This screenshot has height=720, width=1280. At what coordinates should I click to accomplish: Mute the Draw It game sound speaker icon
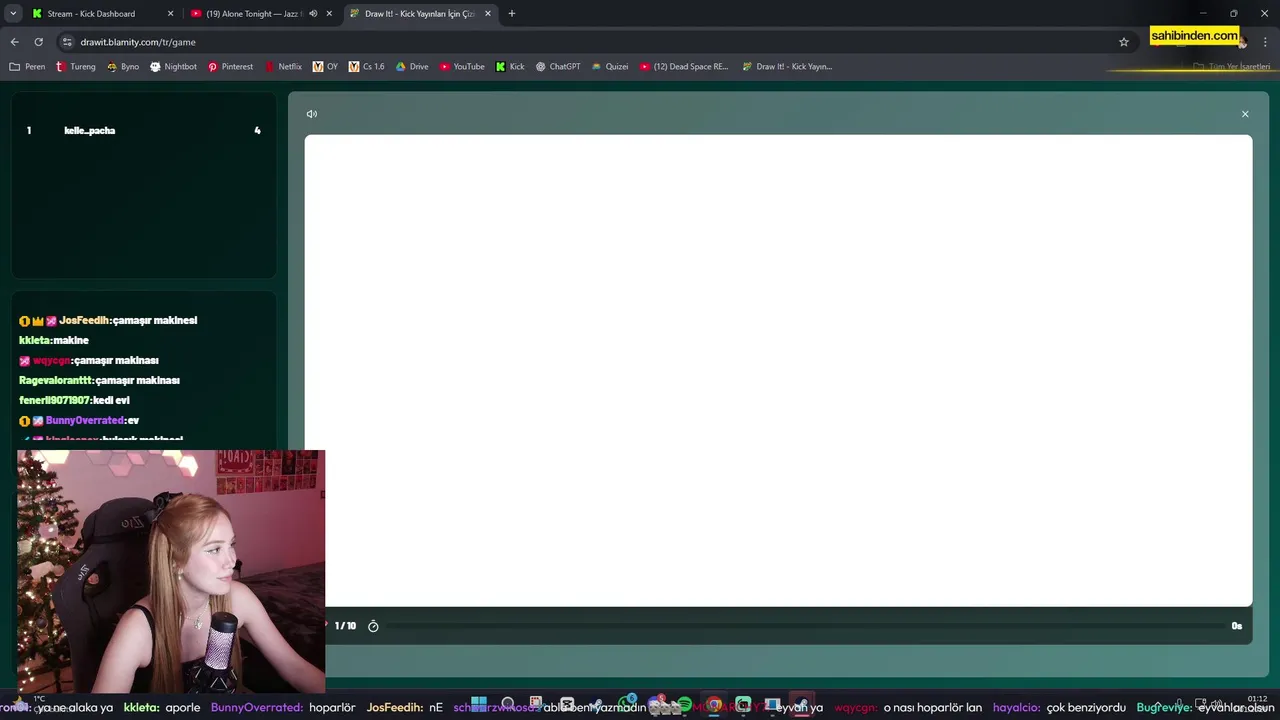(x=312, y=114)
